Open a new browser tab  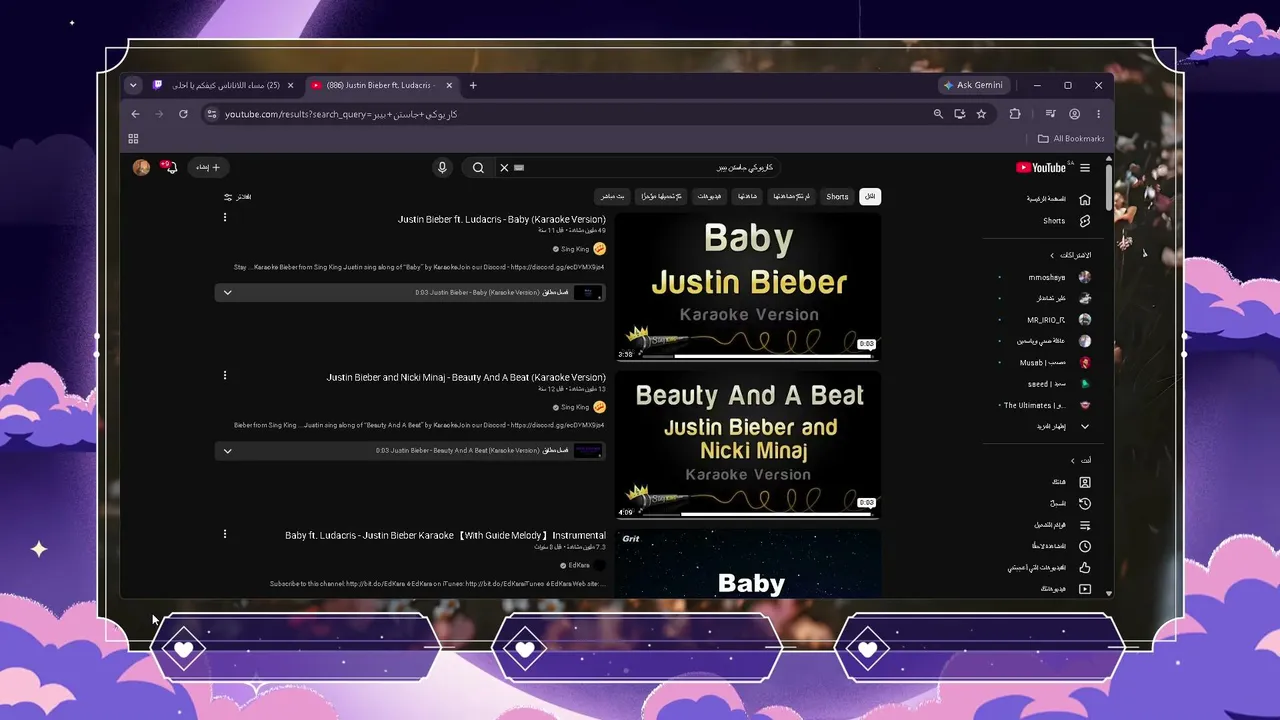click(473, 85)
